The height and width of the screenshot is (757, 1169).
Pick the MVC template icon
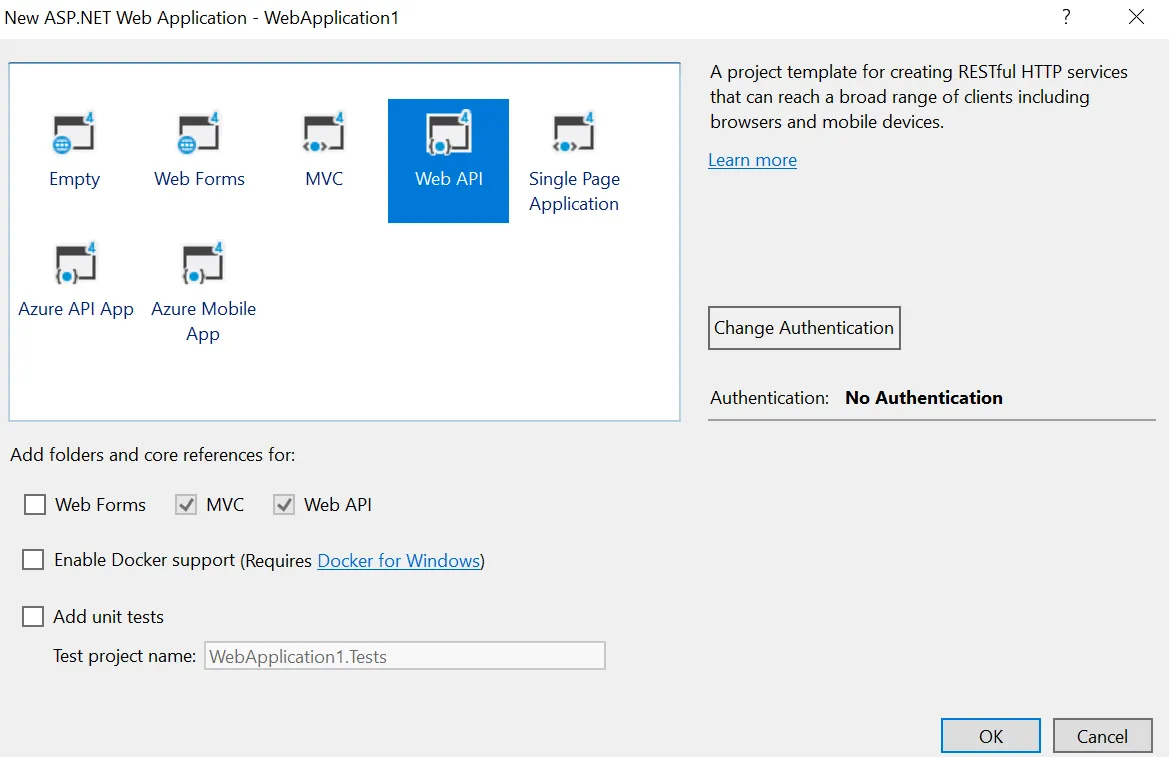click(324, 134)
